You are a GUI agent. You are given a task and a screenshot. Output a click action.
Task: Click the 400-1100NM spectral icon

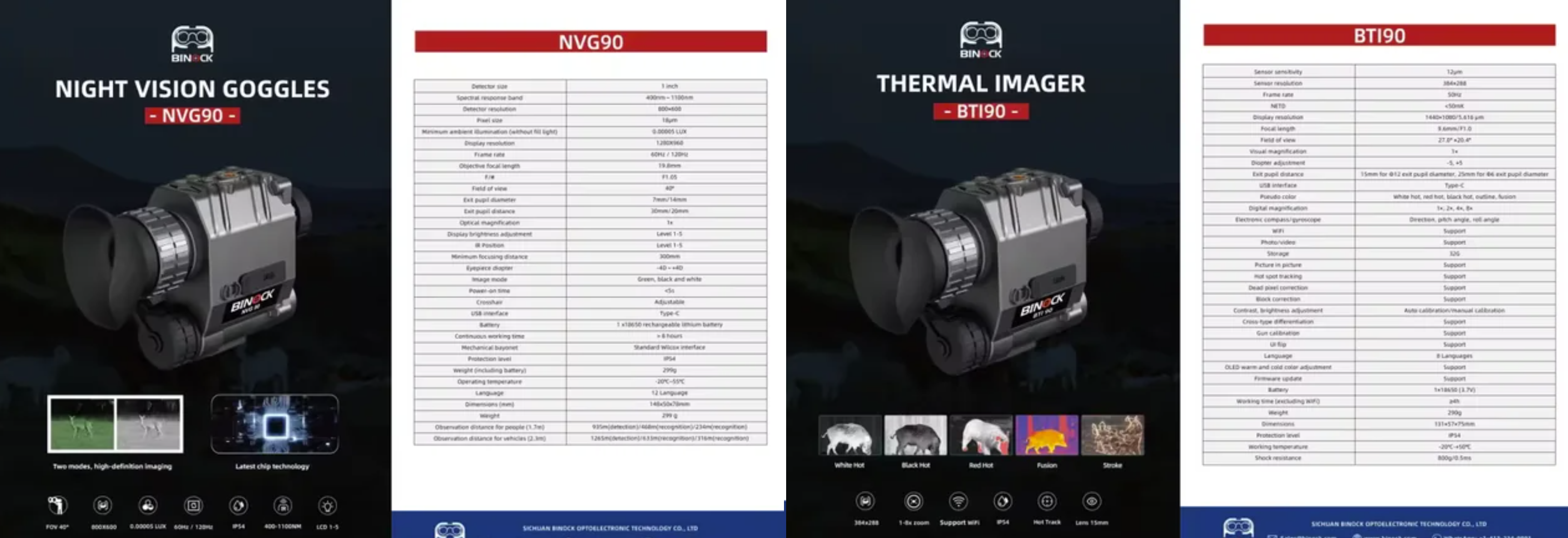(283, 505)
